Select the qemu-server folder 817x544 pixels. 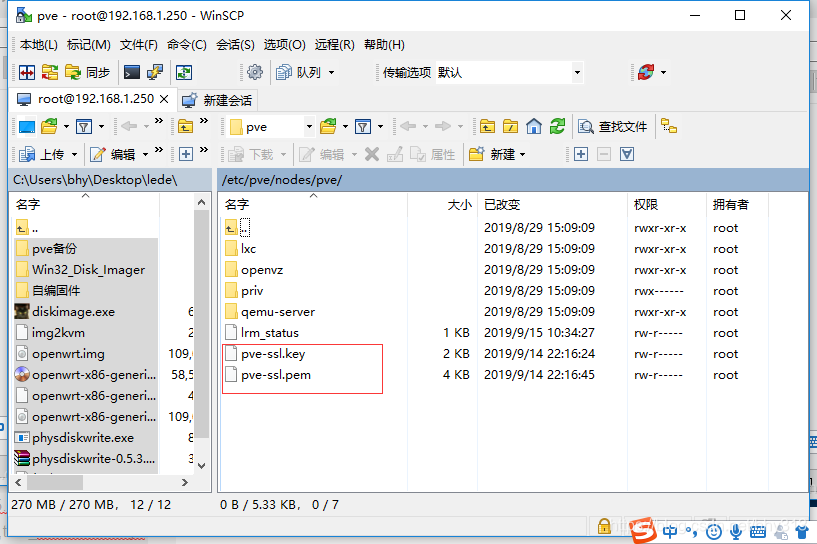278,312
